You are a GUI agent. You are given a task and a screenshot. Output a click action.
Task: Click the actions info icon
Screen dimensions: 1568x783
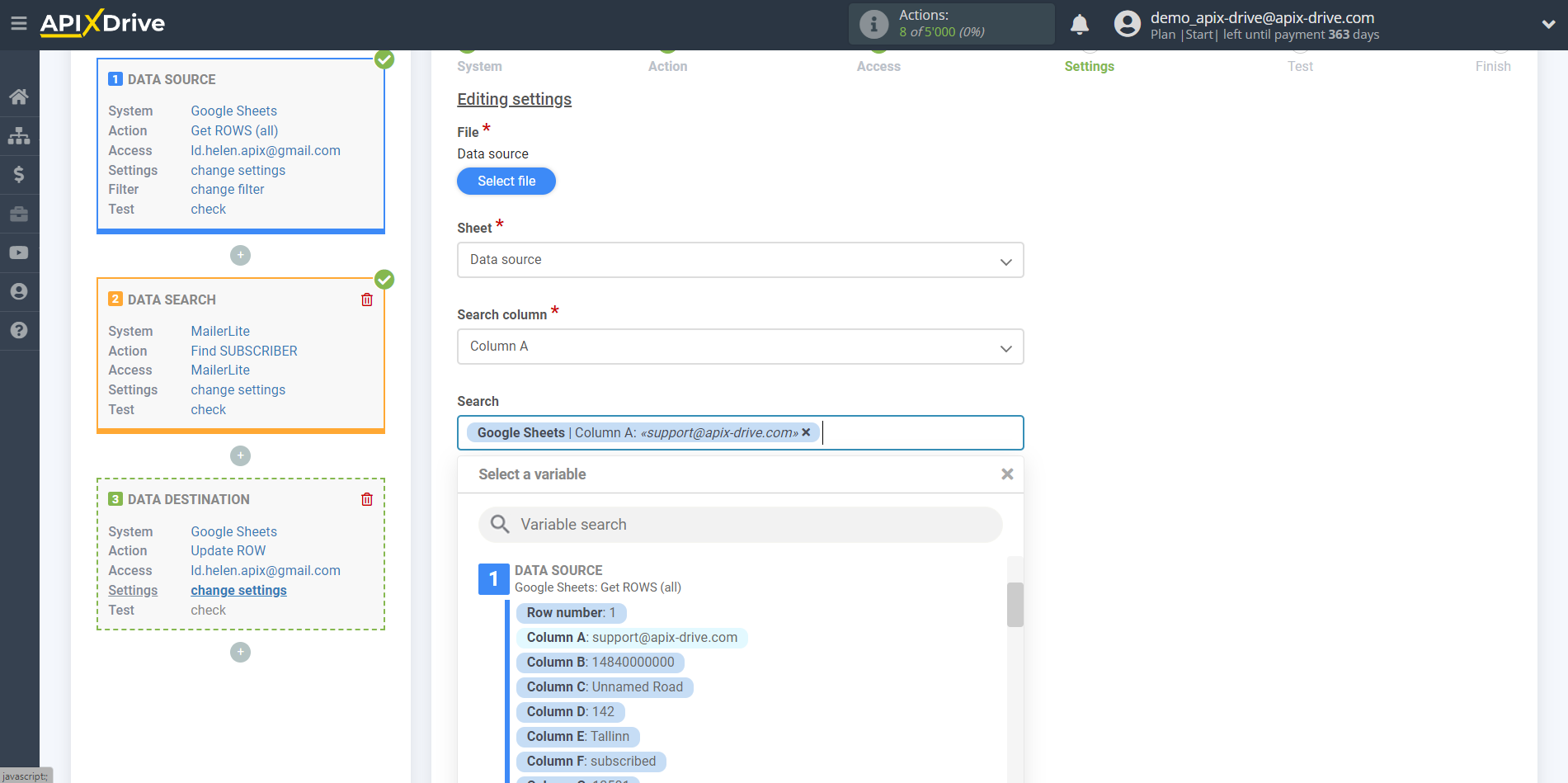[x=873, y=24]
